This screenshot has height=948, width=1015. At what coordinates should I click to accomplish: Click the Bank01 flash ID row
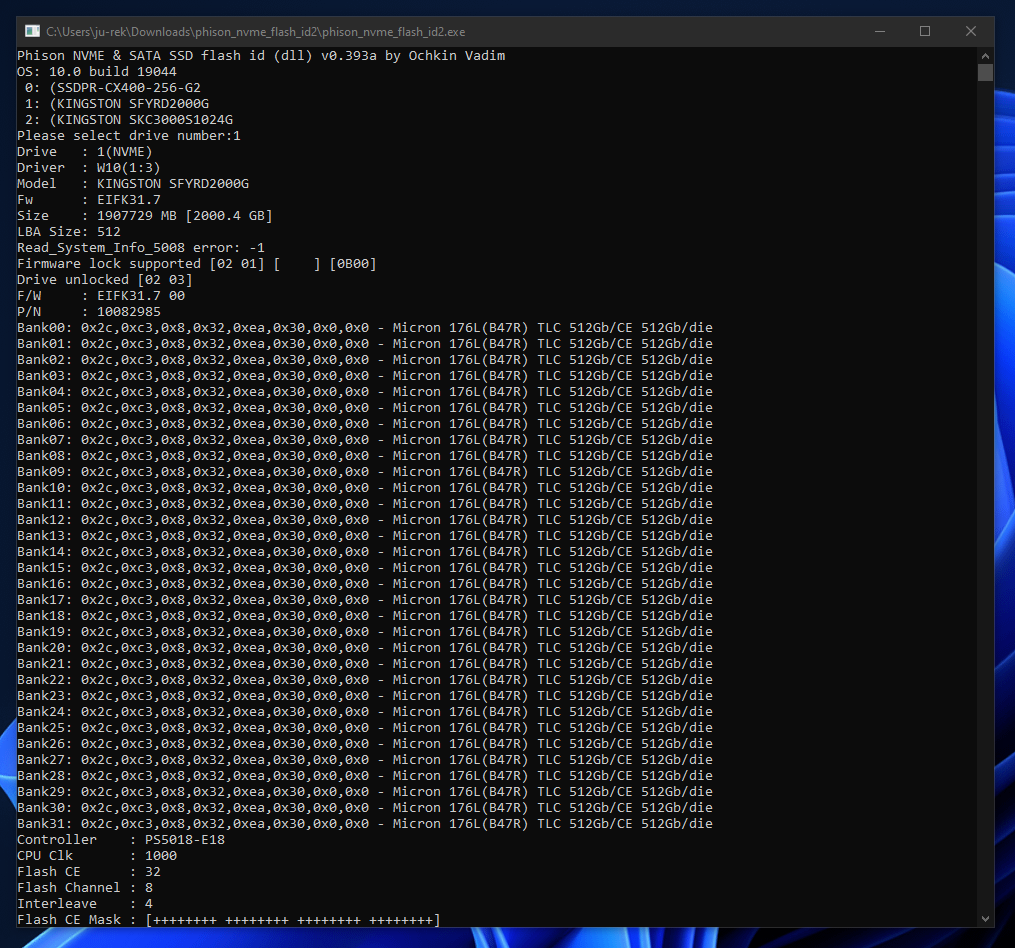(364, 343)
